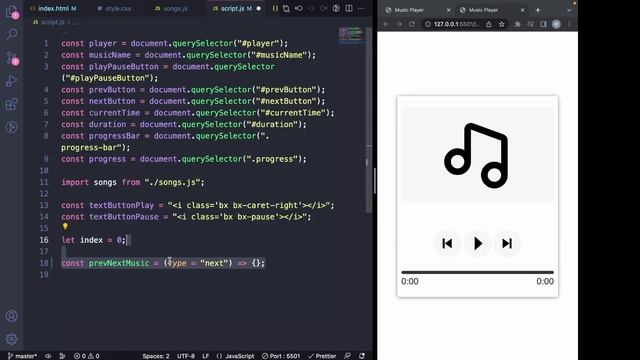The height and width of the screenshot is (360, 640).
Task: Split the editor to the right
Action: click(x=349, y=8)
